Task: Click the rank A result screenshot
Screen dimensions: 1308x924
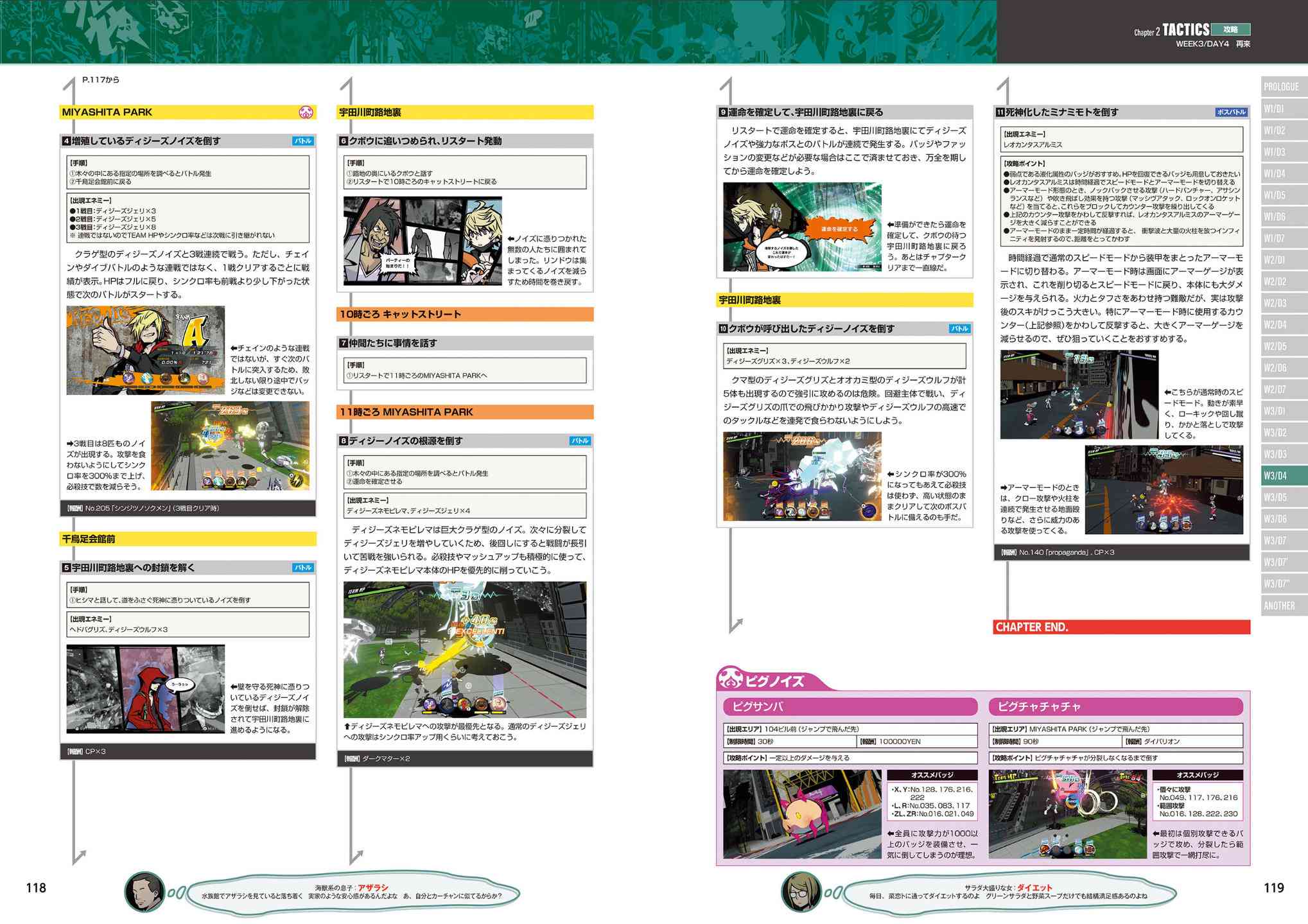Action: 146,351
